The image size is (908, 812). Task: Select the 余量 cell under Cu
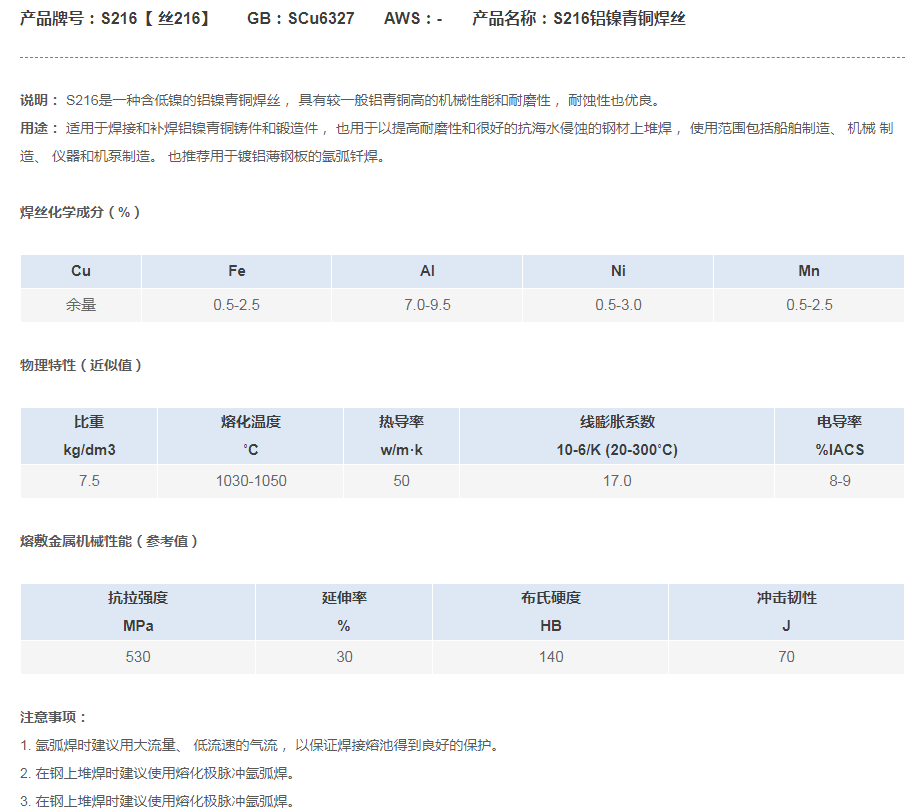tap(81, 304)
